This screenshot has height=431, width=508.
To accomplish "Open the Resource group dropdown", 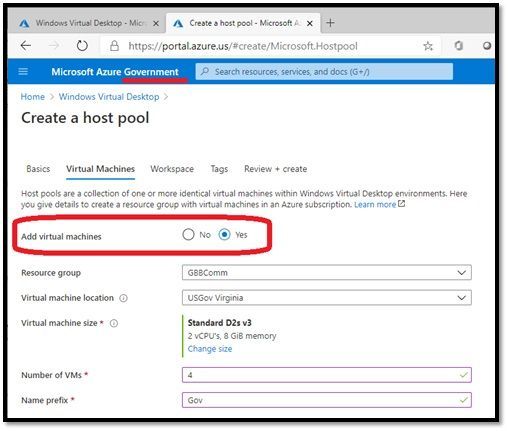I will 327,273.
